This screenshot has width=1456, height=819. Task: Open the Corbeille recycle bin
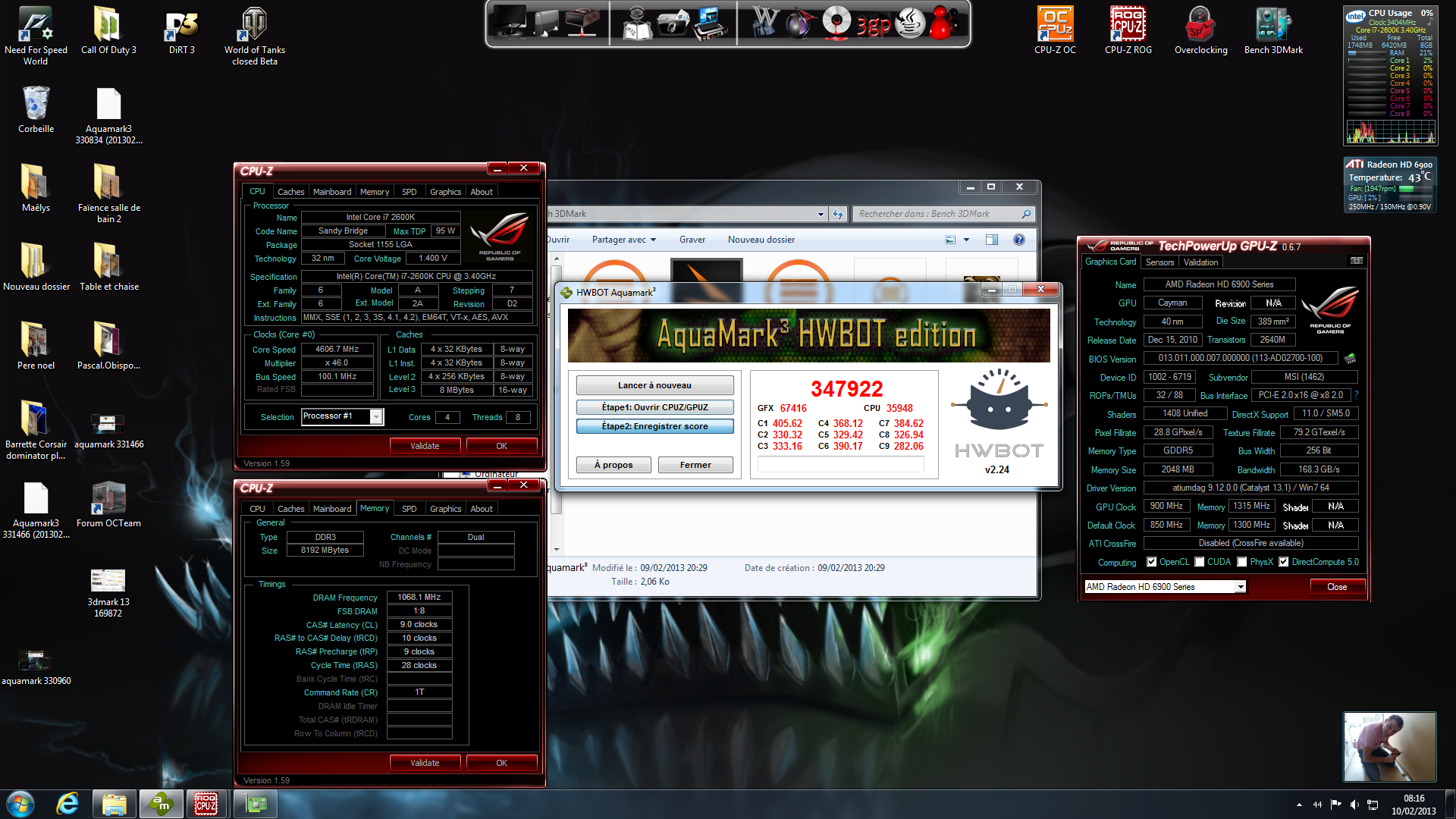36,109
